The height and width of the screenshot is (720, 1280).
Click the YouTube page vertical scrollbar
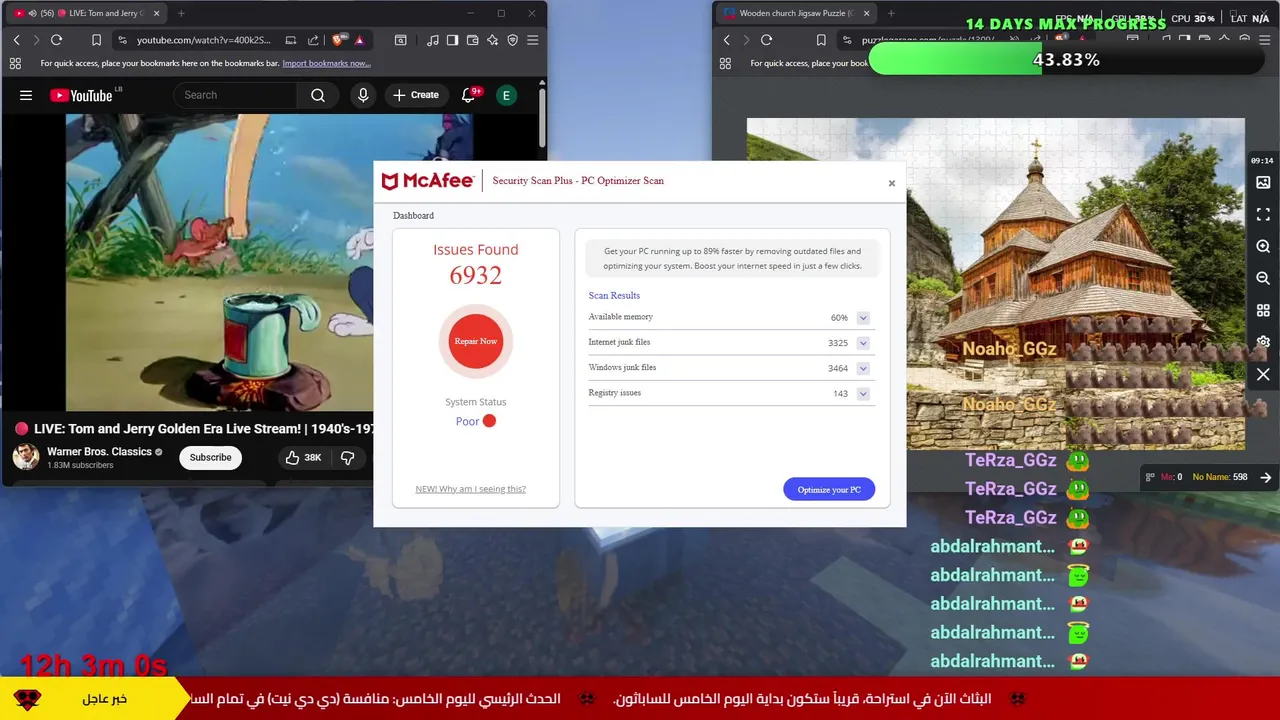click(x=542, y=118)
